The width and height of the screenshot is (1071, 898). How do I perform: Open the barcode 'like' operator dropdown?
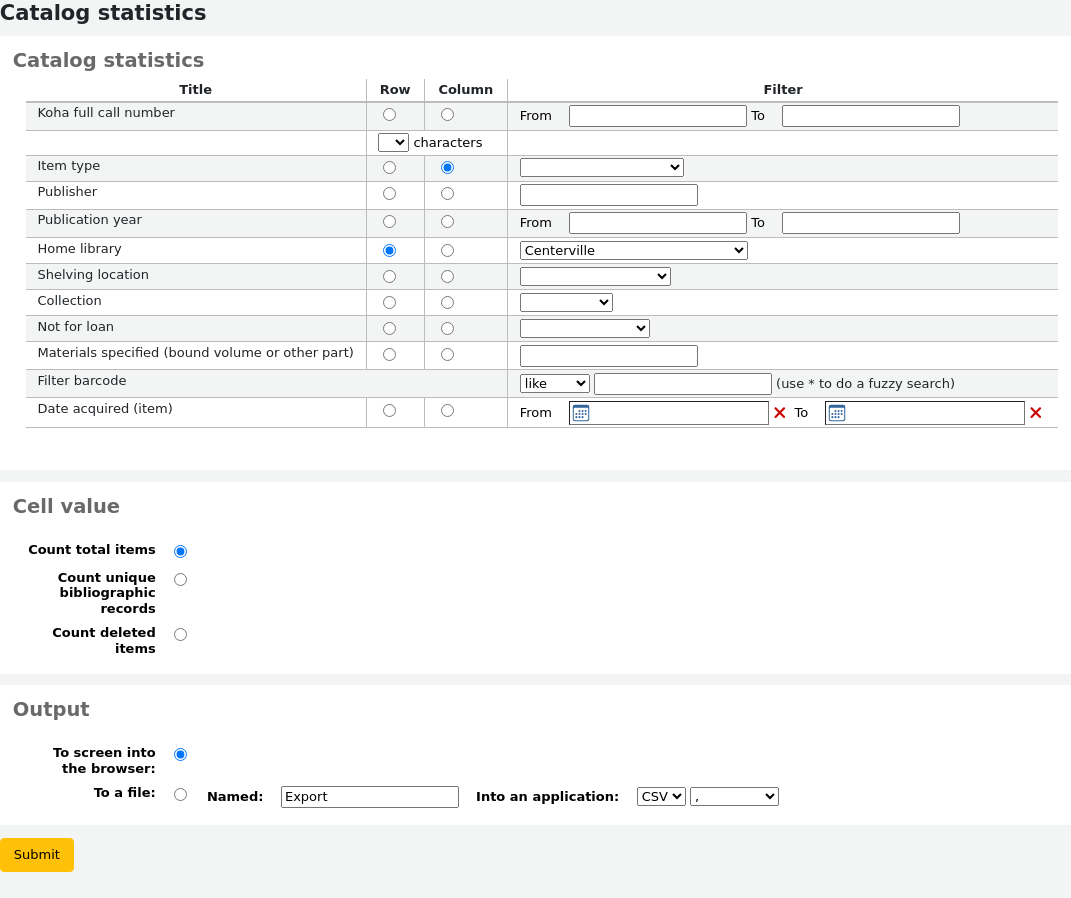pos(554,384)
